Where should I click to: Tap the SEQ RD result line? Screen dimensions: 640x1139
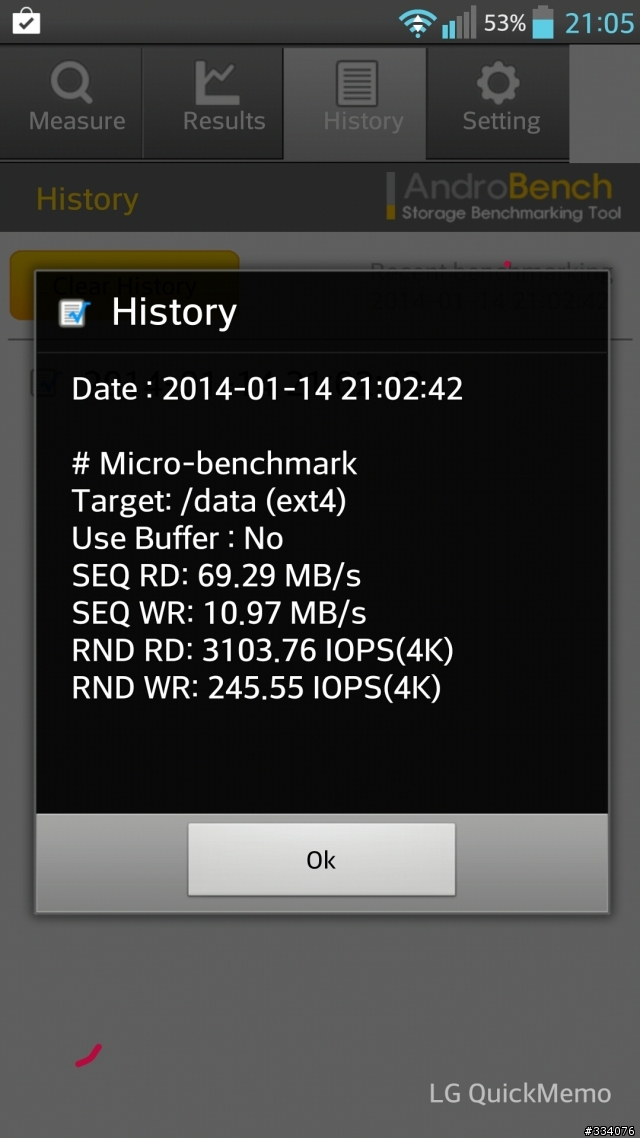tap(216, 576)
